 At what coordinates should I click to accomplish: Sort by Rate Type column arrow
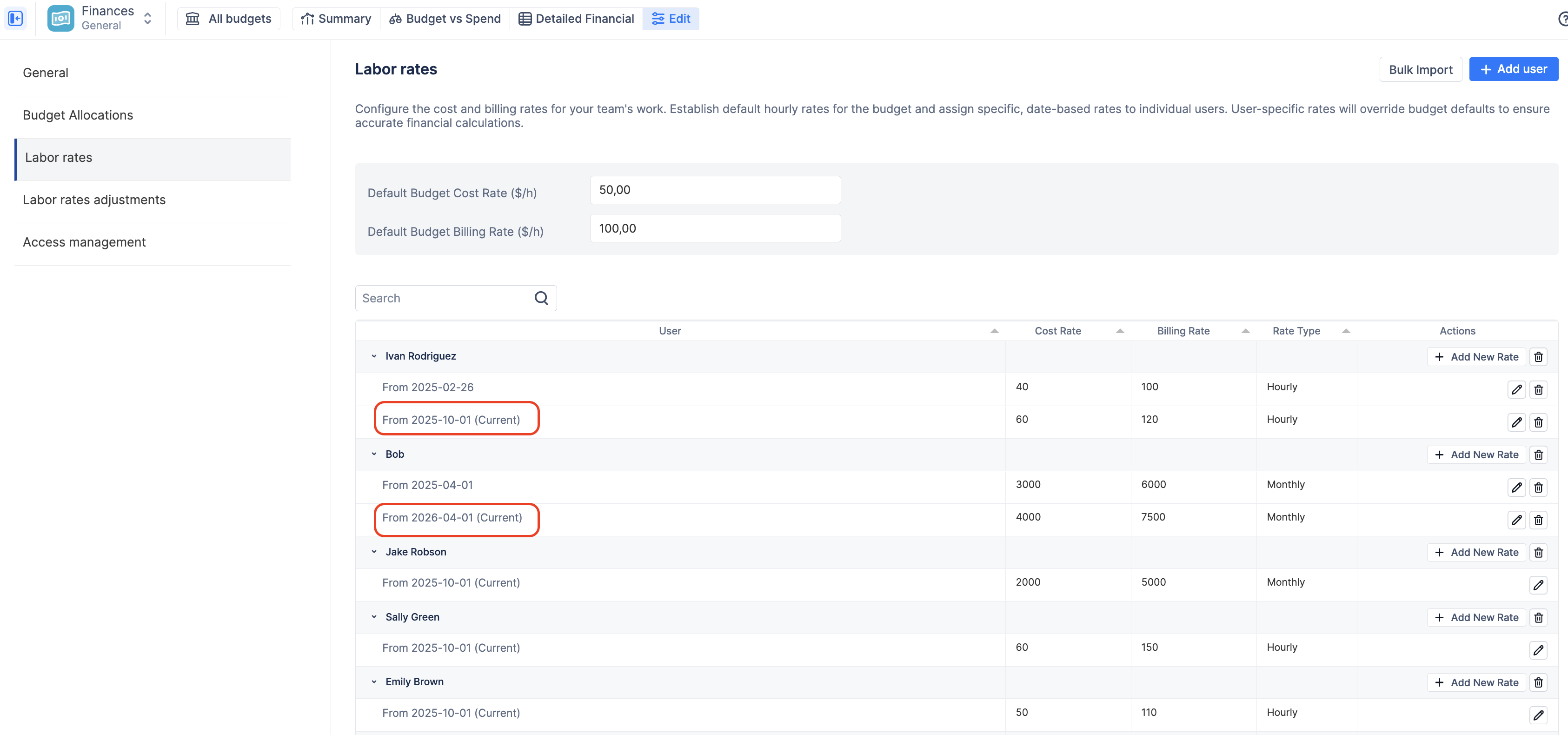tap(1346, 331)
